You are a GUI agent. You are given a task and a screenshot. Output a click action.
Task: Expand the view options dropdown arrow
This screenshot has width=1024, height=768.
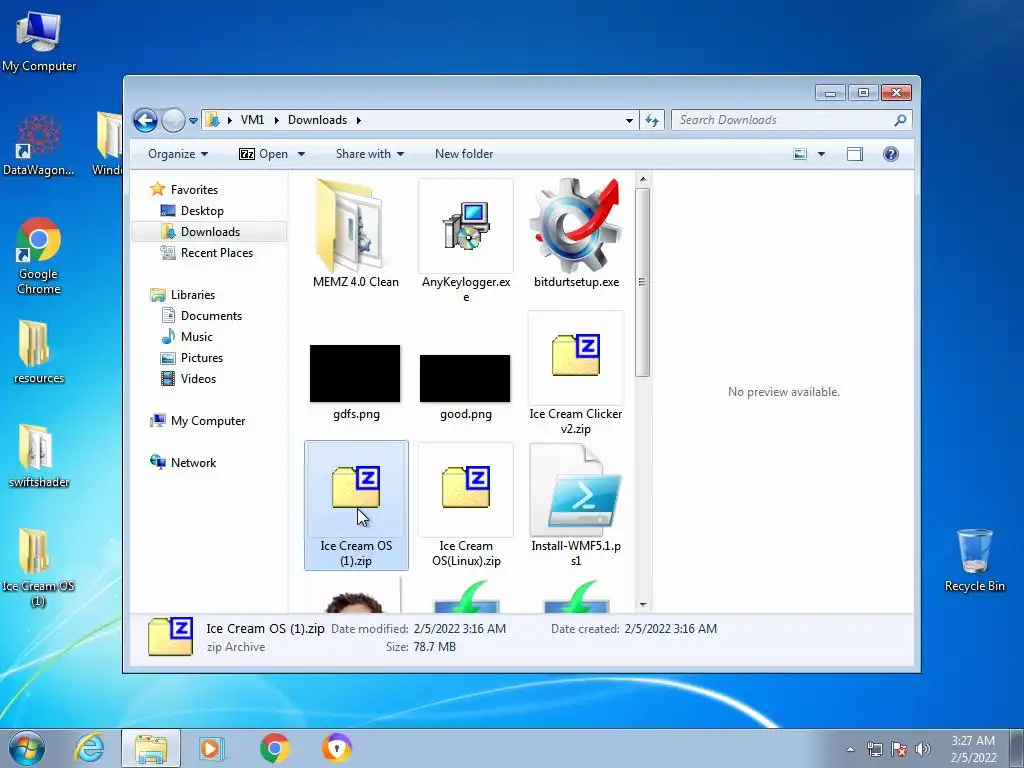pos(821,154)
